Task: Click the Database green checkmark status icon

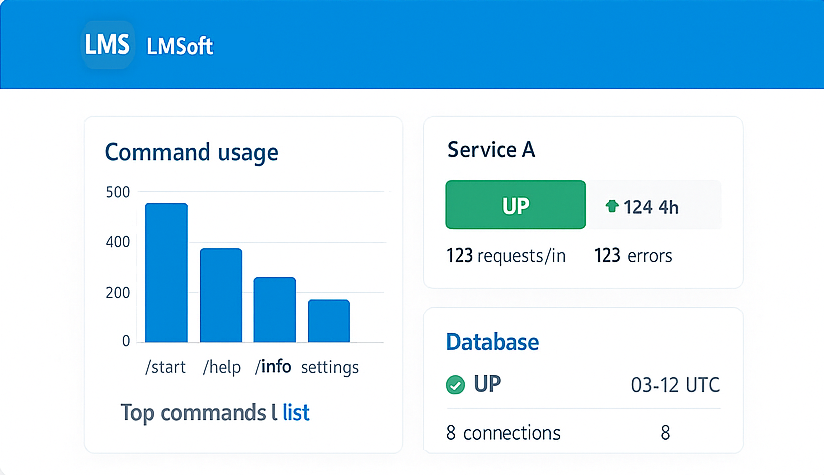Action: tap(455, 385)
